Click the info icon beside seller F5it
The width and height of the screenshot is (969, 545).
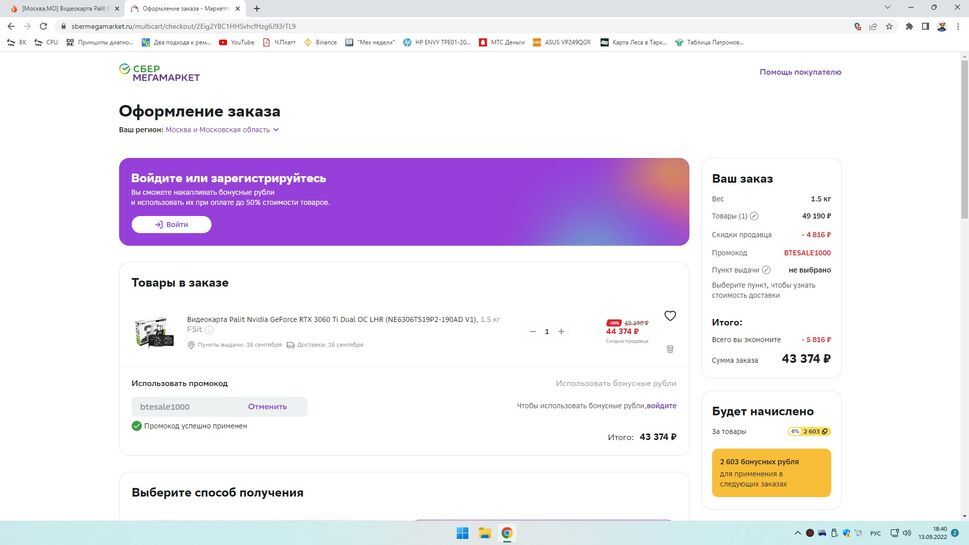(209, 330)
